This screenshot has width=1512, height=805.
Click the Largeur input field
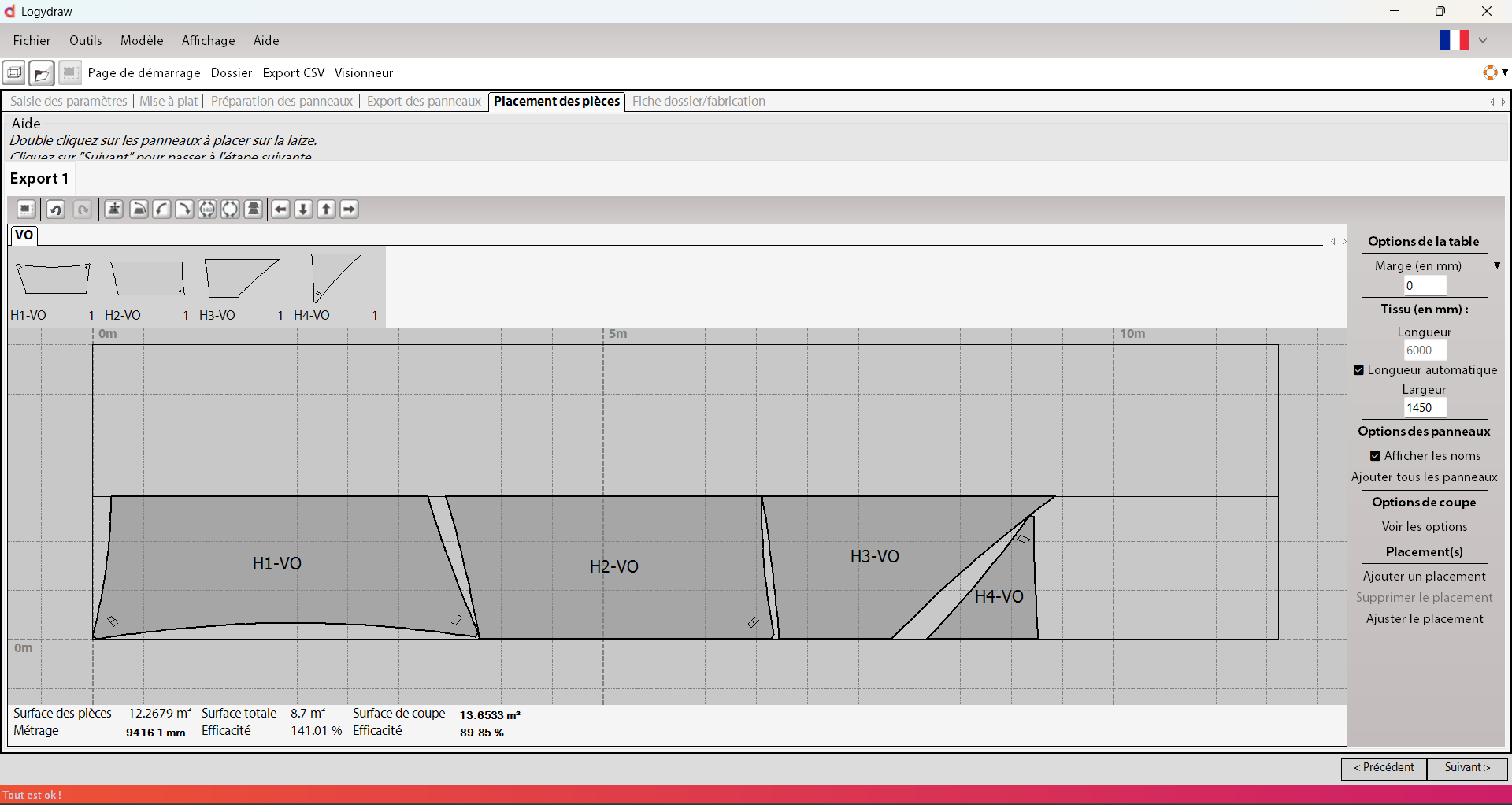coord(1425,408)
